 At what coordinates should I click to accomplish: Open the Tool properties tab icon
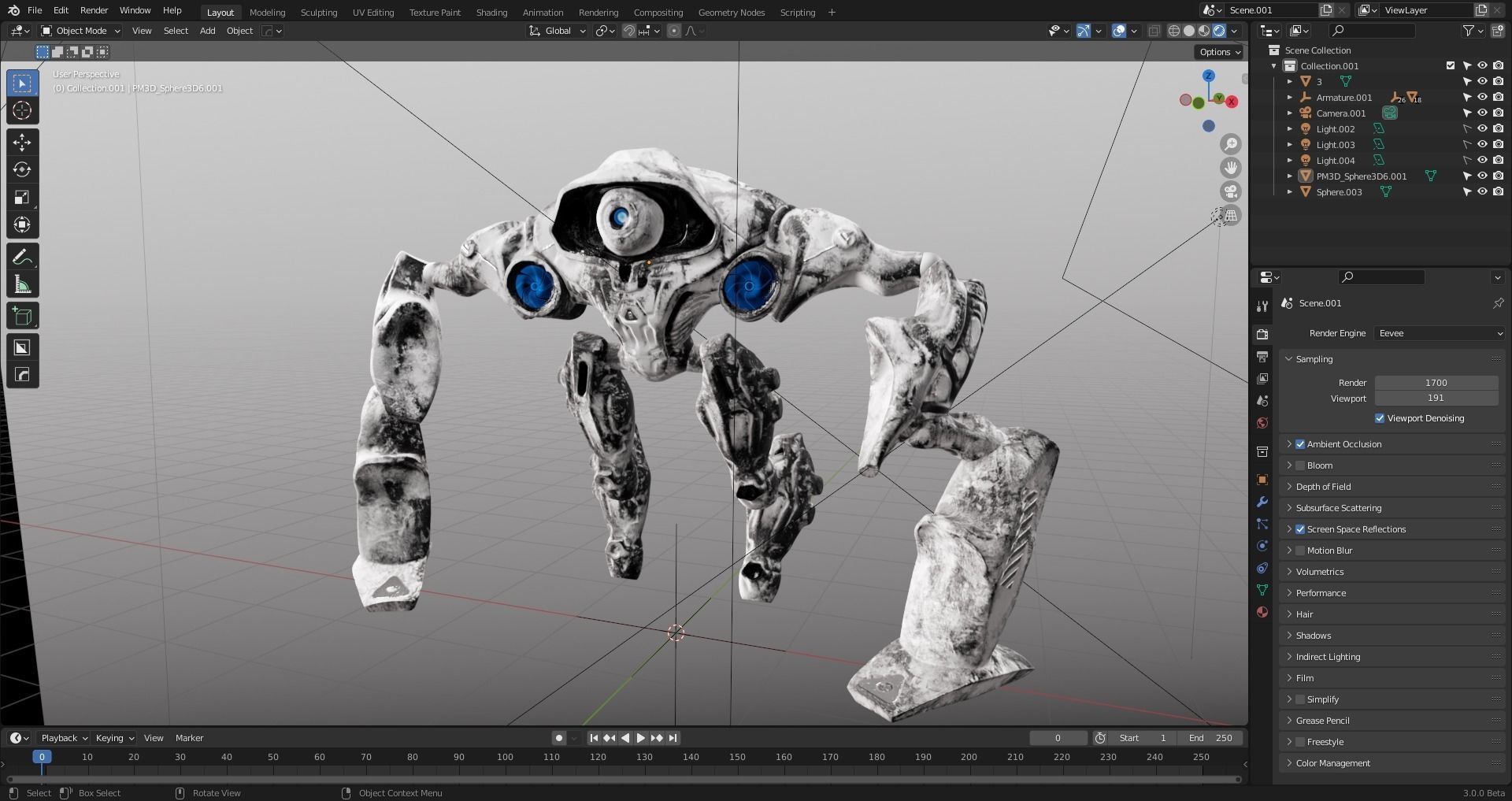(1262, 306)
